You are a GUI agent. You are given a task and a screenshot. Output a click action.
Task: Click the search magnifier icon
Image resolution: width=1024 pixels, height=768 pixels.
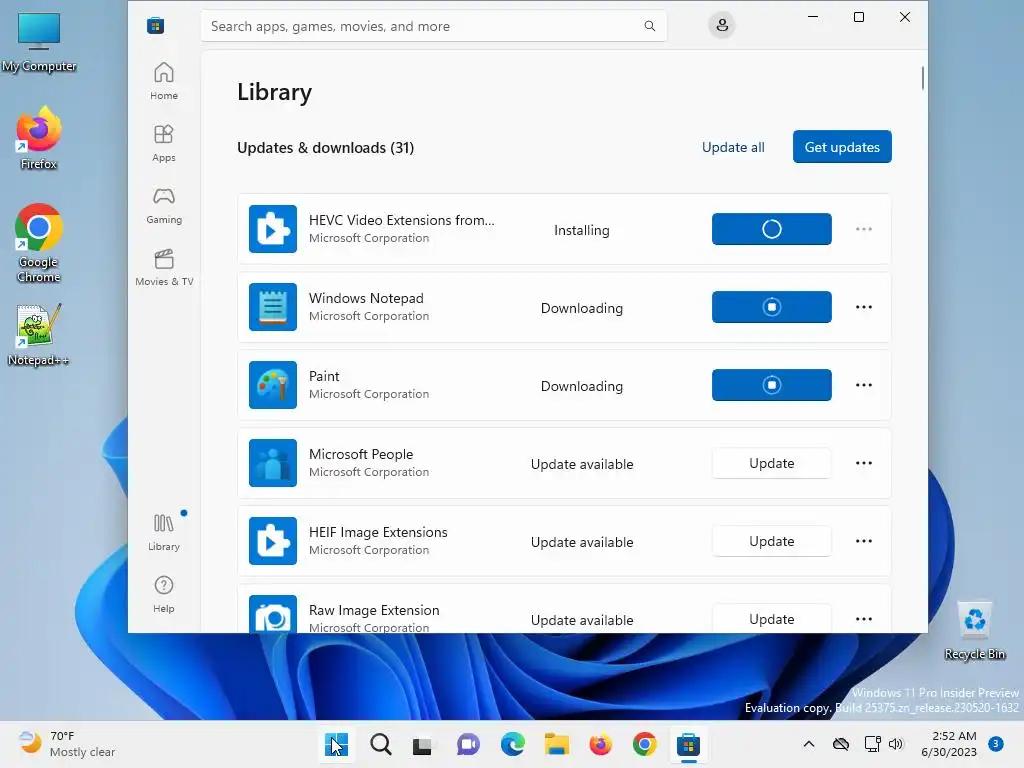[650, 26]
